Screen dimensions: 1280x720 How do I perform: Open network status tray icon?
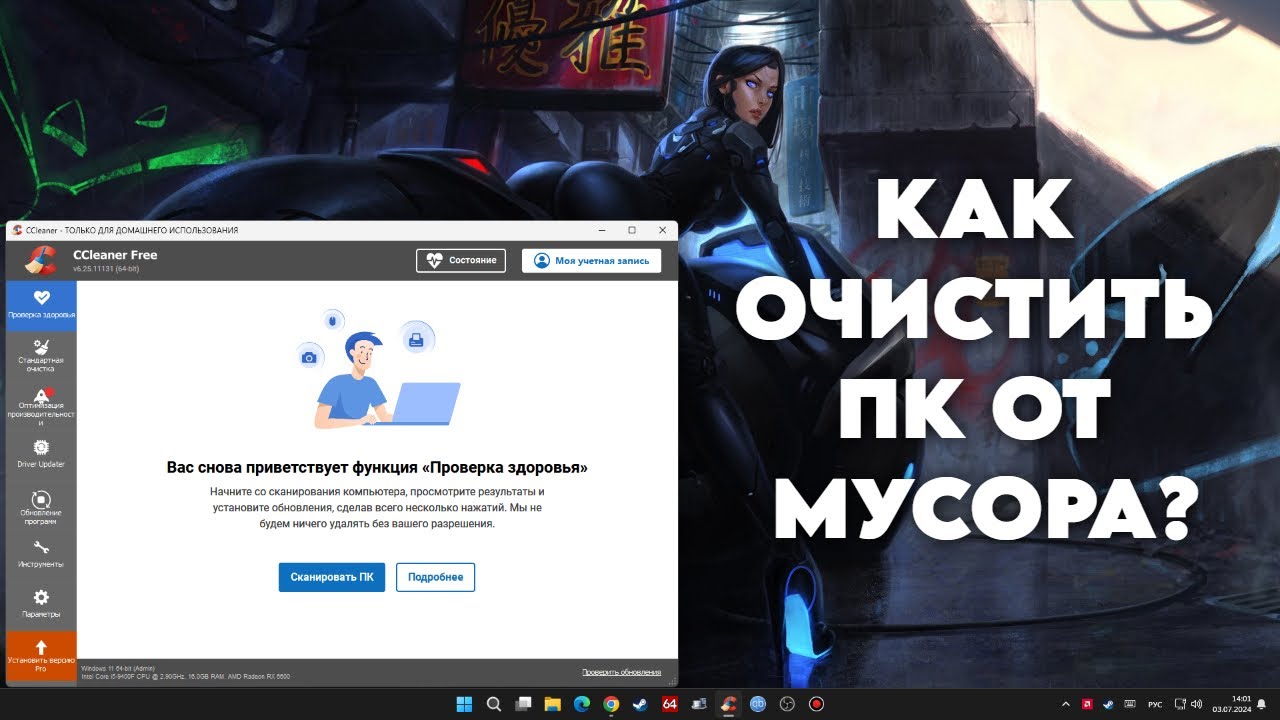coord(1180,704)
